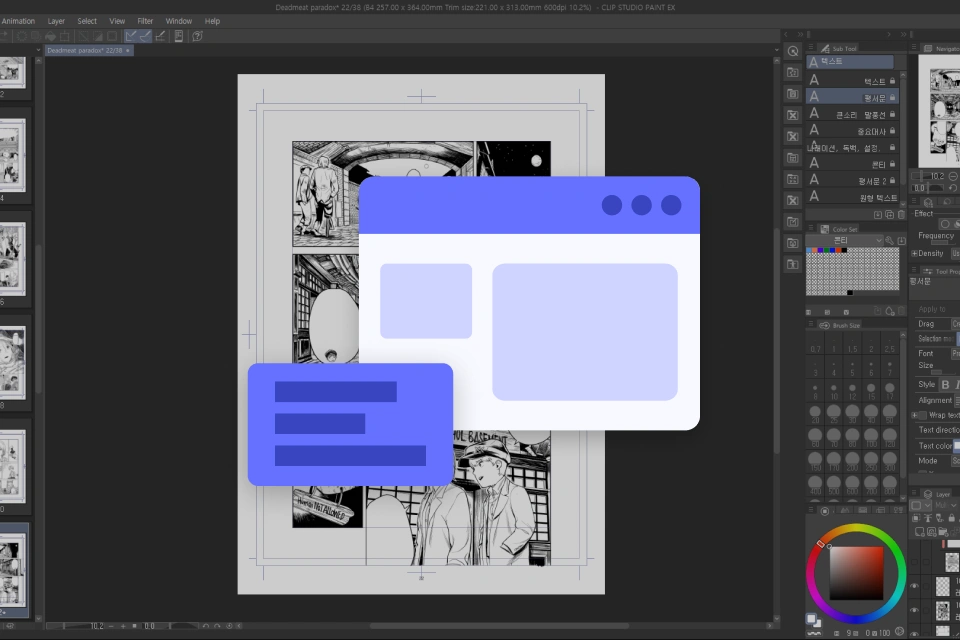Open the 폰티 color set dropdown
Screen dimensions: 960x640
coord(845,241)
